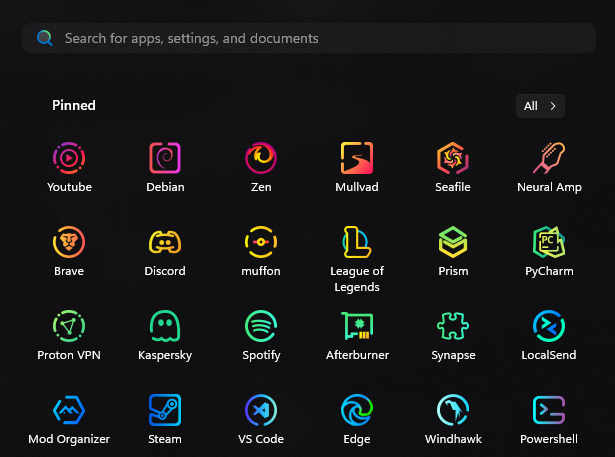Click the All apps button

[540, 106]
